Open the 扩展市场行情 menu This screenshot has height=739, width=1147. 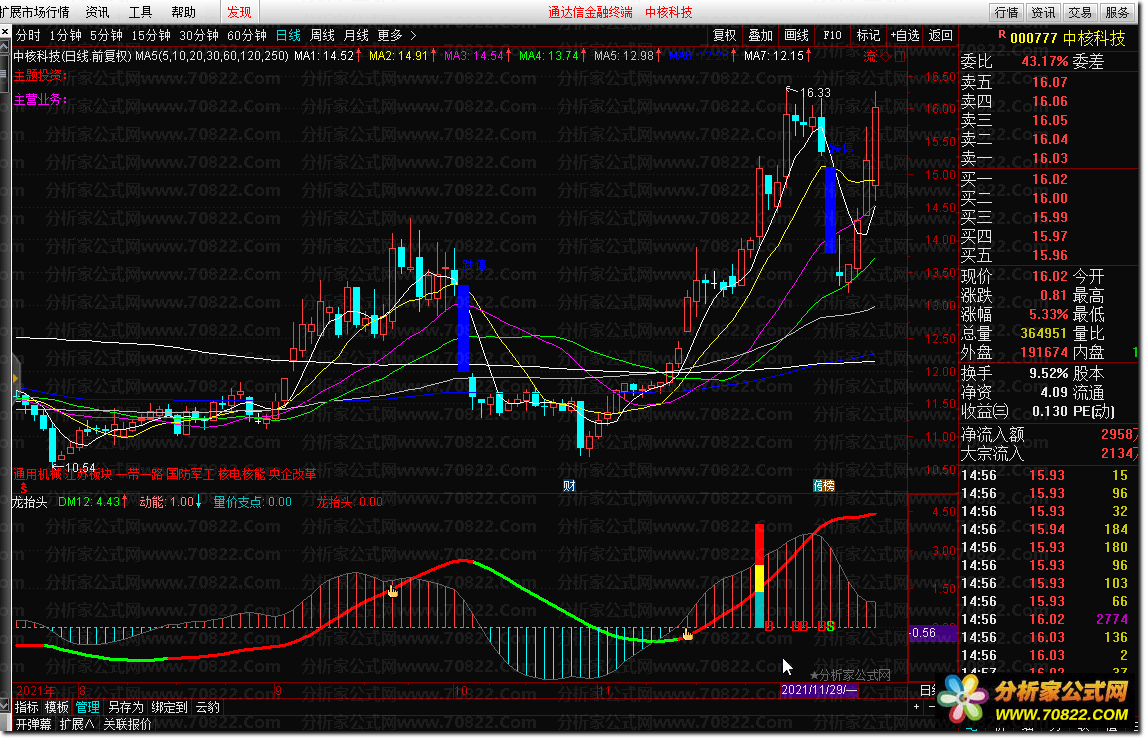[x=35, y=12]
